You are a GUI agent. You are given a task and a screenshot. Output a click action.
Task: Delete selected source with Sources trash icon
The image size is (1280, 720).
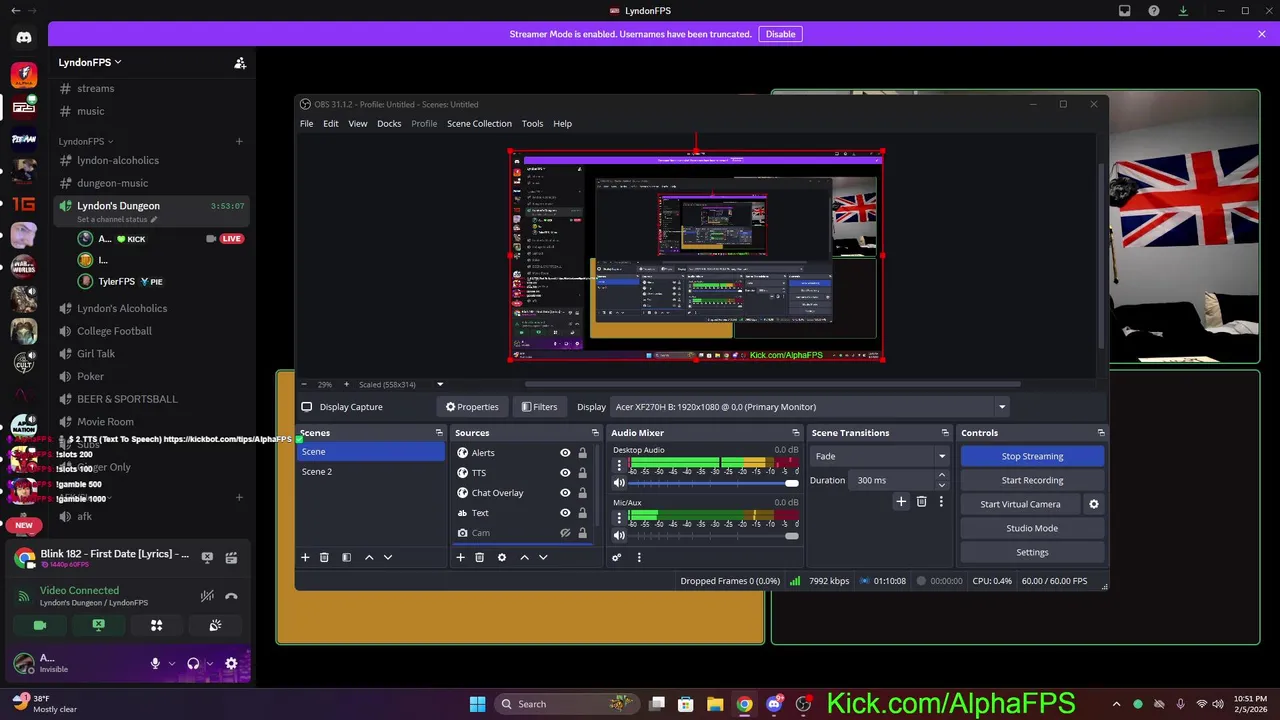pos(479,557)
